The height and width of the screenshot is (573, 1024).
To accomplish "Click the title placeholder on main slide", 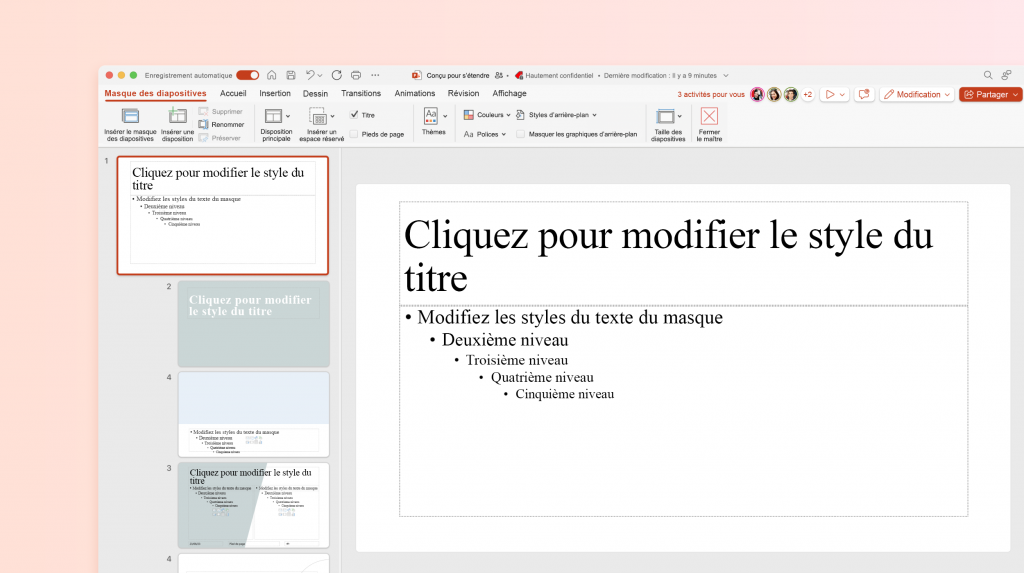I will (x=683, y=254).
